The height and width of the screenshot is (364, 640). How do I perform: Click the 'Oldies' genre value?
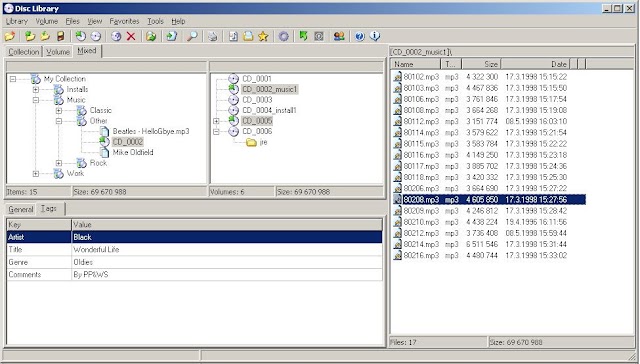tap(83, 262)
